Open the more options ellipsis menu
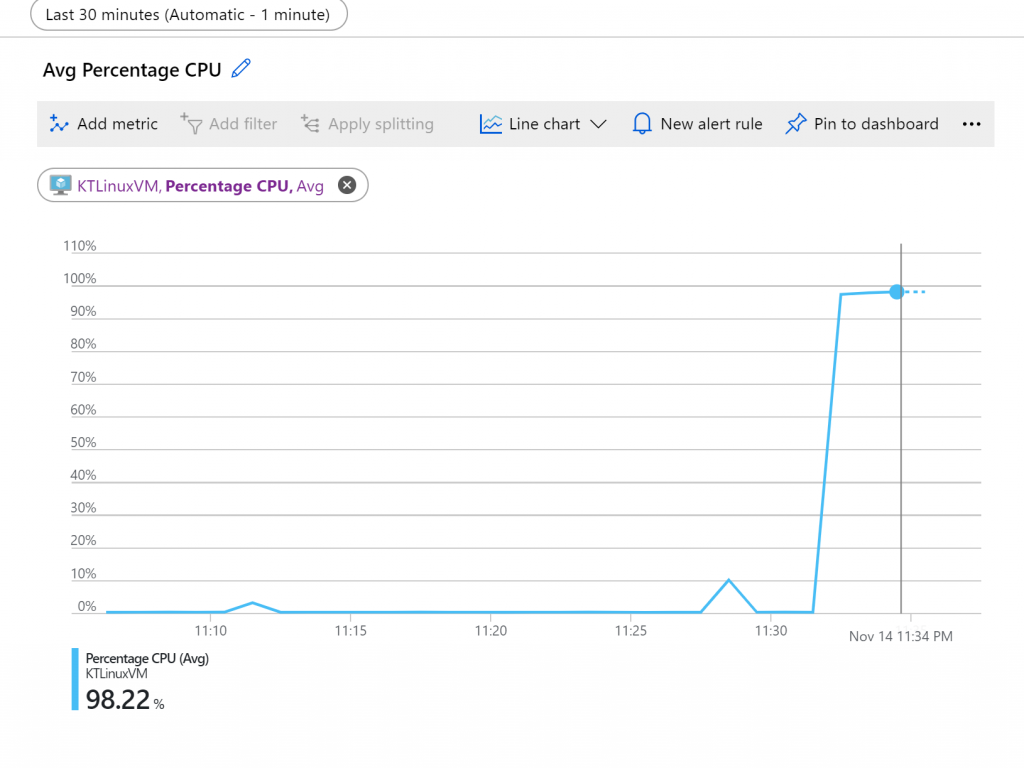Screen dimensions: 1024x768 [971, 124]
